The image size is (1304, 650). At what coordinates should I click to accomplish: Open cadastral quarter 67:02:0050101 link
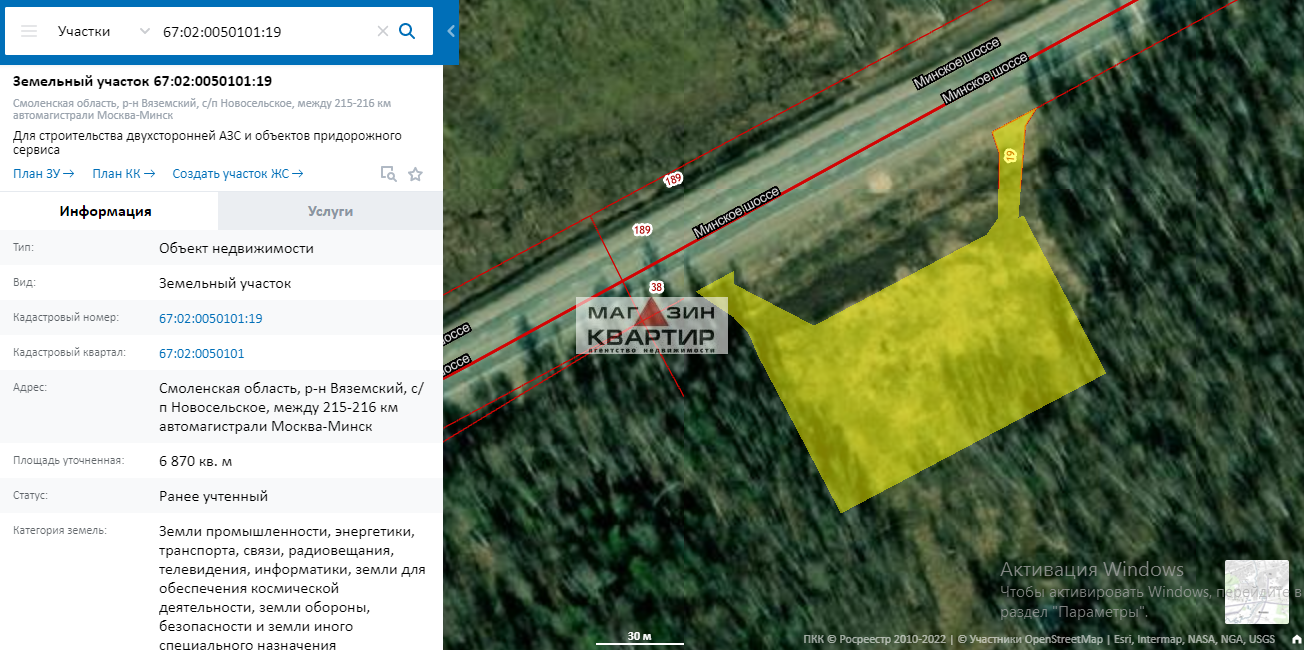[x=201, y=353]
